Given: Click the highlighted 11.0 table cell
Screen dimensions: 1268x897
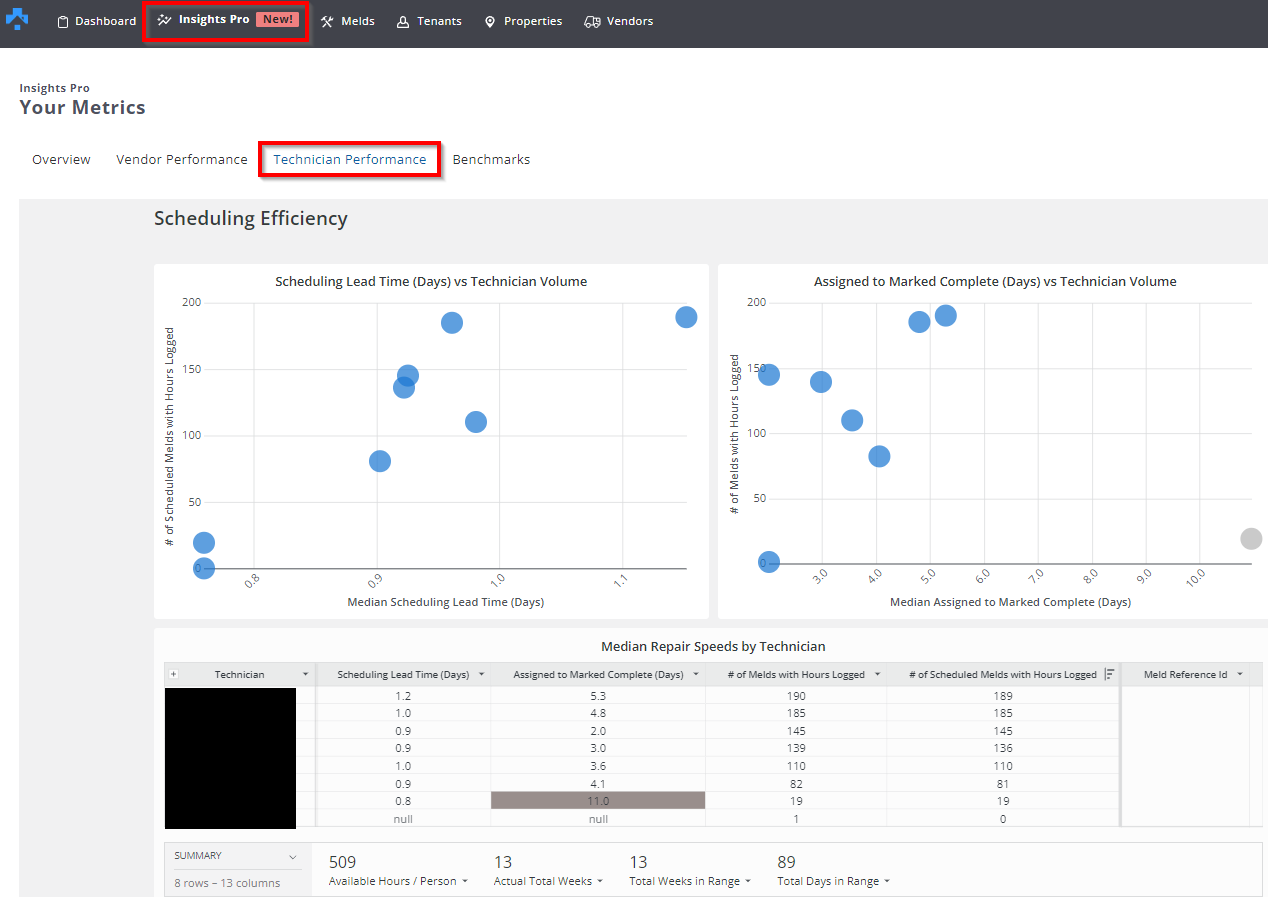Looking at the screenshot, I should point(598,801).
